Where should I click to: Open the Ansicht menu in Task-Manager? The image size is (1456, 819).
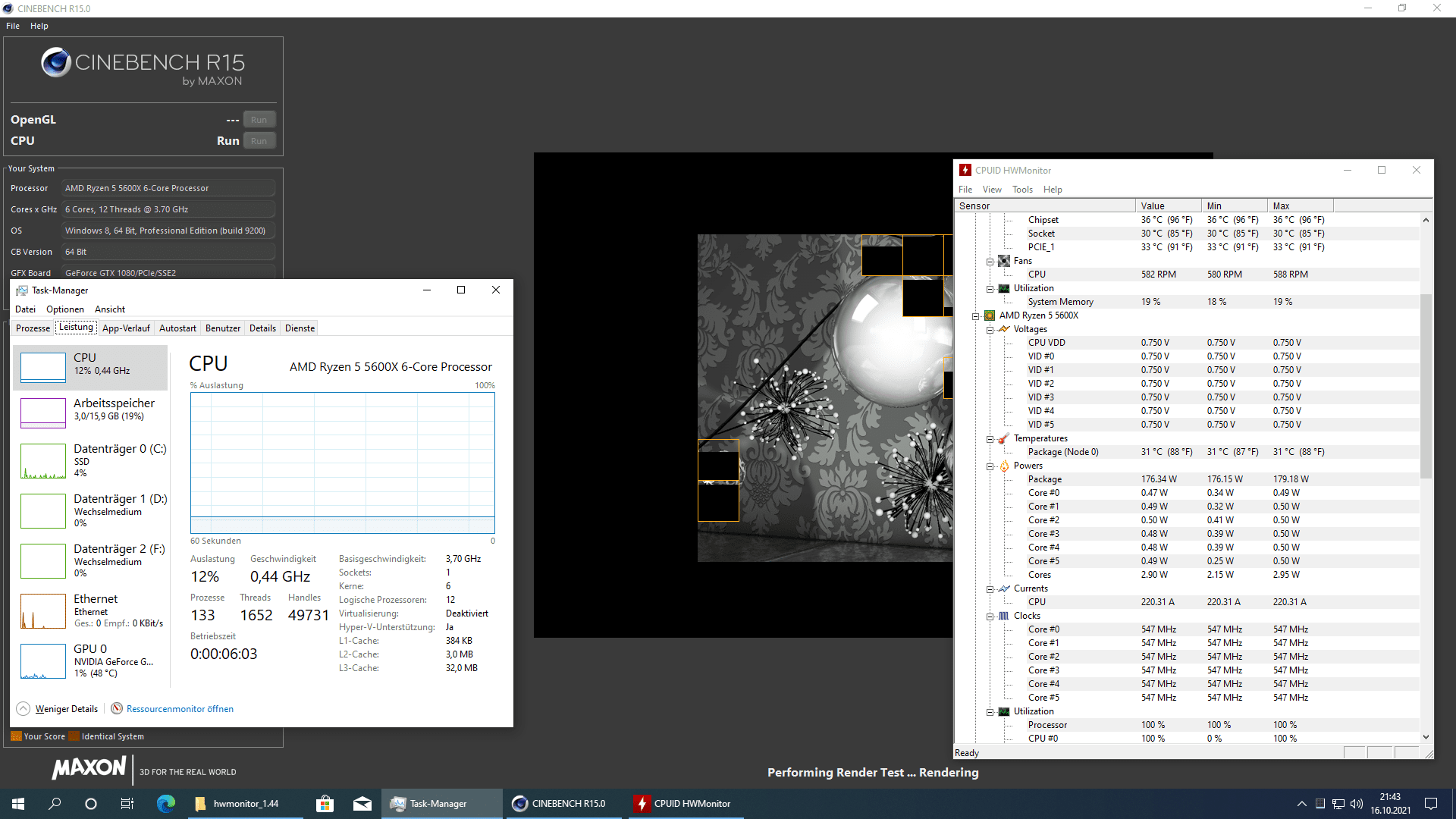click(x=110, y=309)
